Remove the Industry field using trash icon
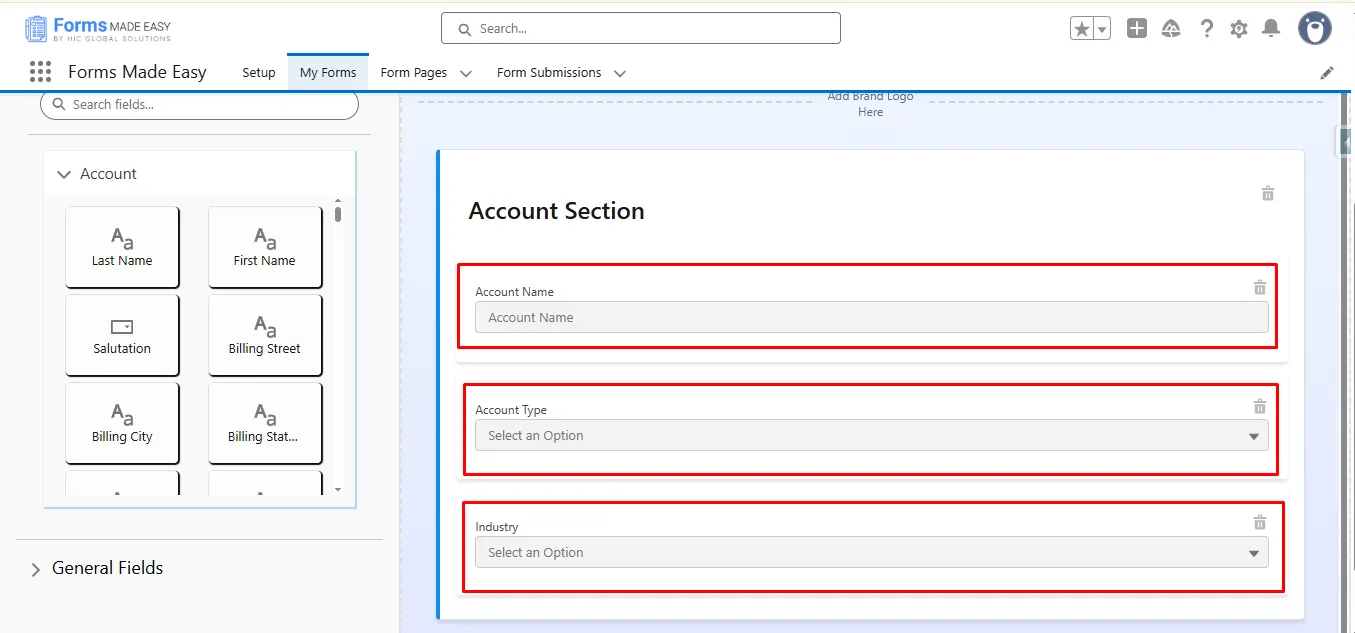The width and height of the screenshot is (1355, 633). tap(1260, 523)
